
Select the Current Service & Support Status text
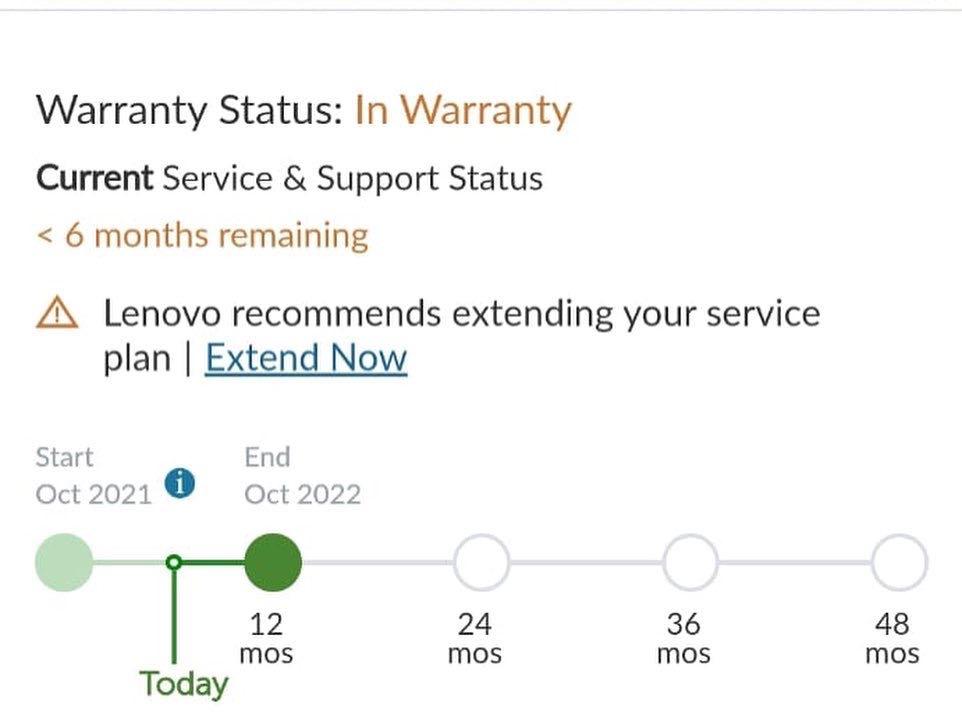point(289,178)
